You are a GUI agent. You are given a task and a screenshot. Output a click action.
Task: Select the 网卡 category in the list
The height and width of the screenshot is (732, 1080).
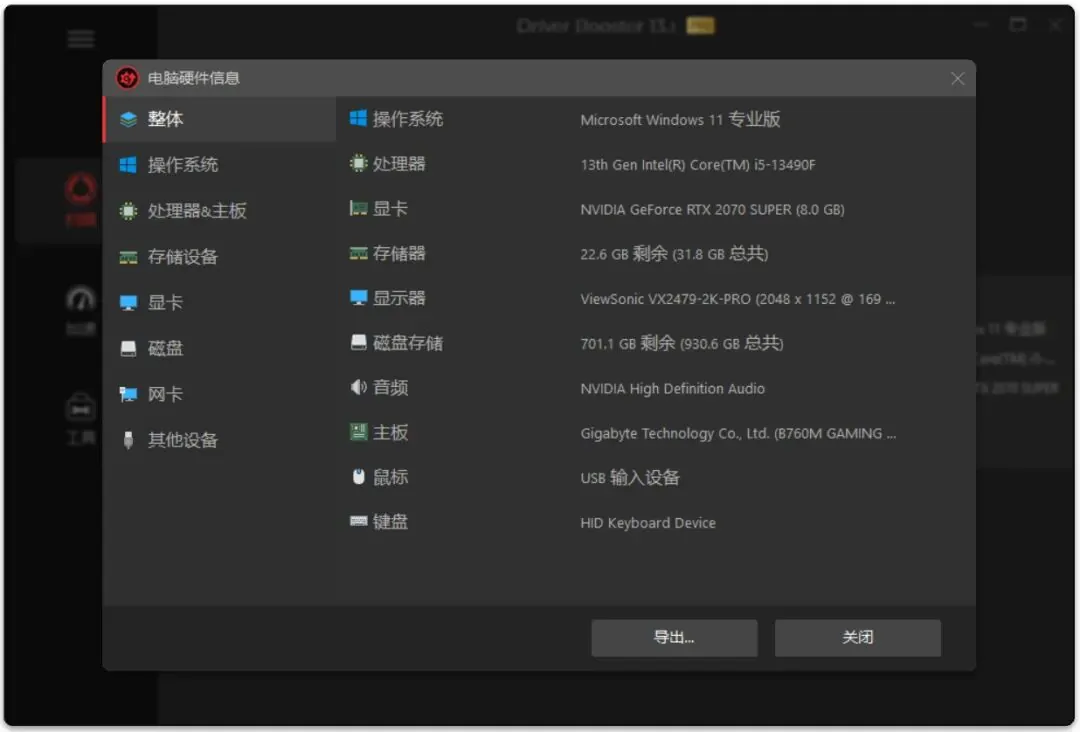click(x=163, y=394)
